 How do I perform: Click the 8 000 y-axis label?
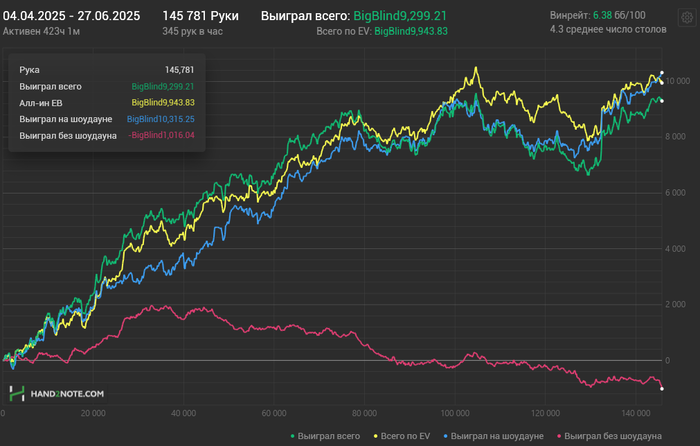pyautogui.click(x=675, y=137)
